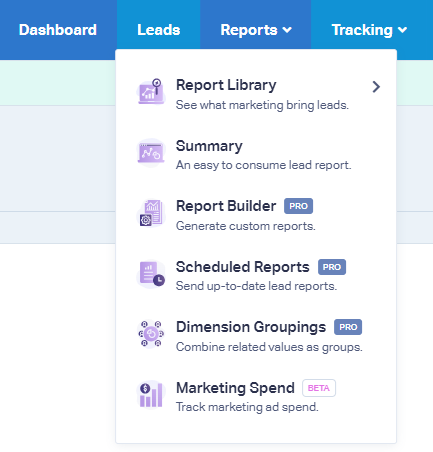Screen dimensions: 433x452
Task: Click the BETA badge beside Marketing Spend
Action: 319,388
